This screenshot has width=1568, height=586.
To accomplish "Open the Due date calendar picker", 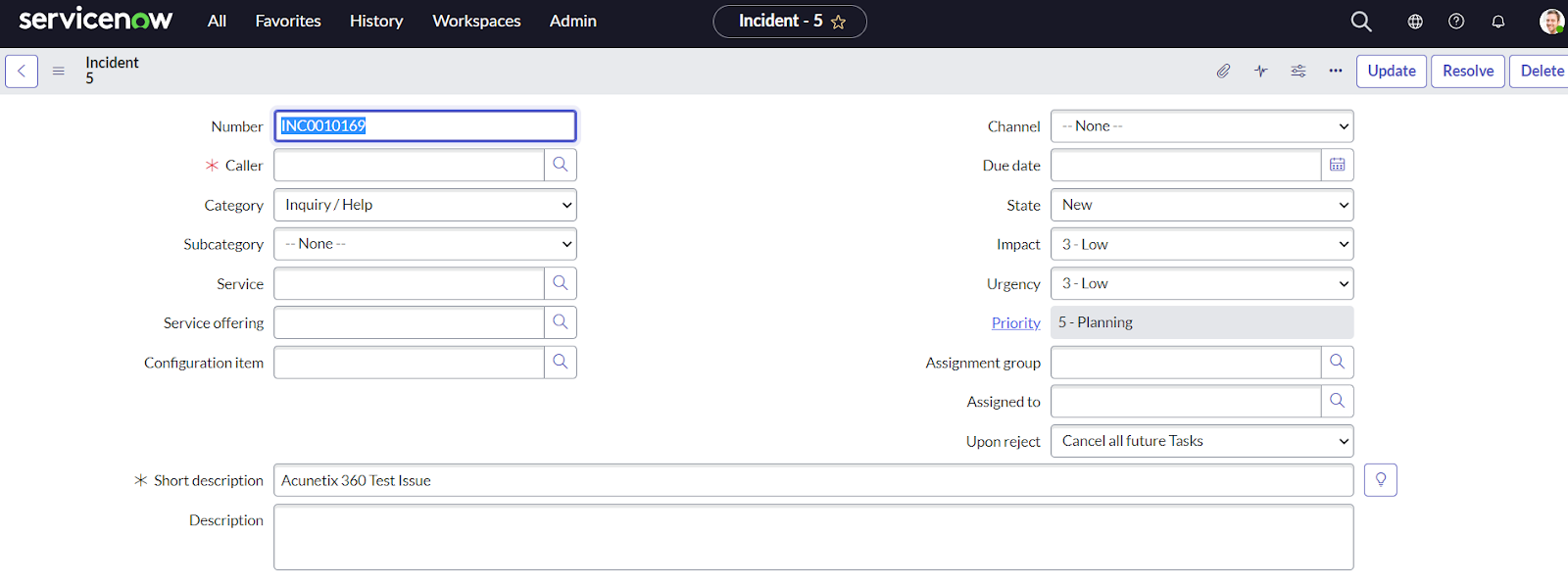I will coord(1338,165).
